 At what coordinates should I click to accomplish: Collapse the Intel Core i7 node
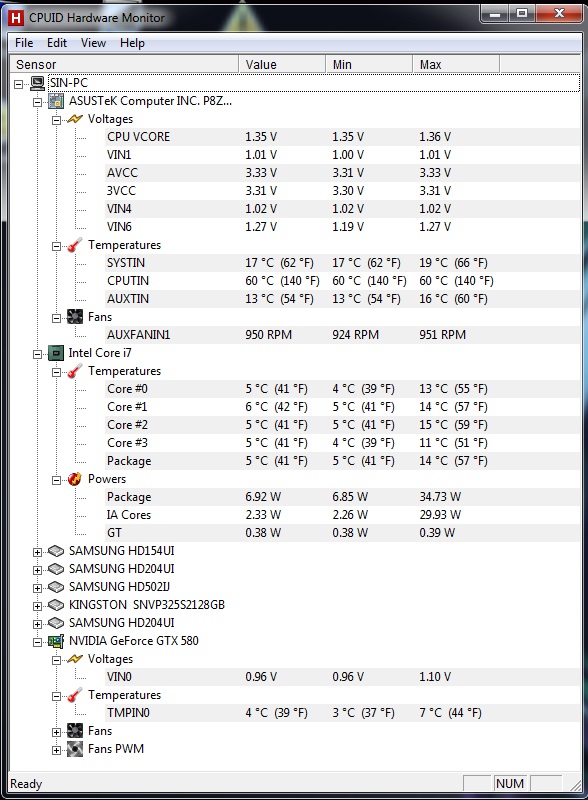pyautogui.click(x=37, y=354)
